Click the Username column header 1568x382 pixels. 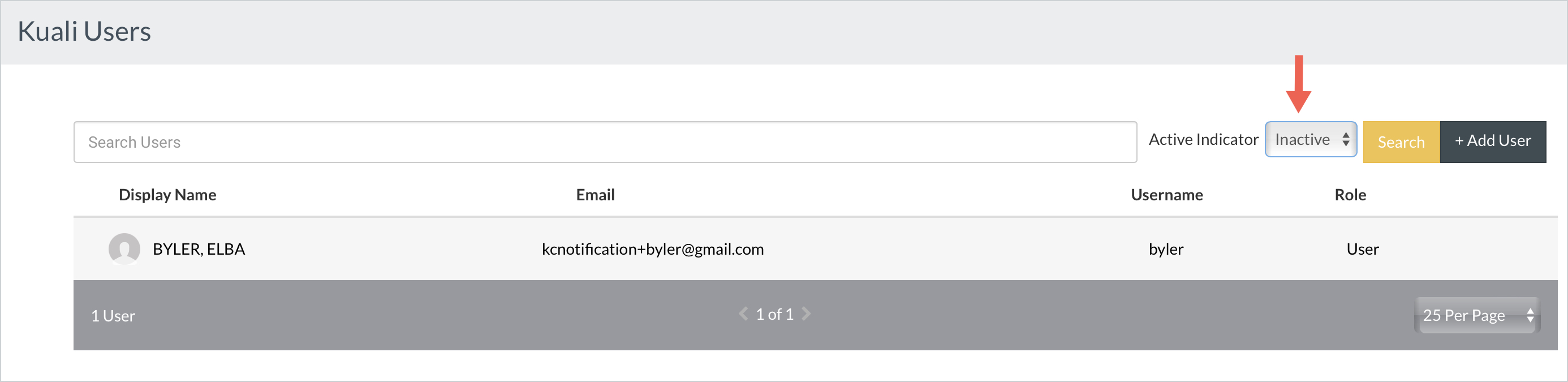click(1166, 195)
